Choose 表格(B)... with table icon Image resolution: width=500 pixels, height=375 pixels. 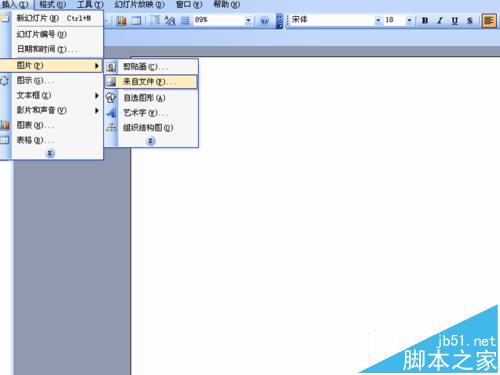pos(52,140)
